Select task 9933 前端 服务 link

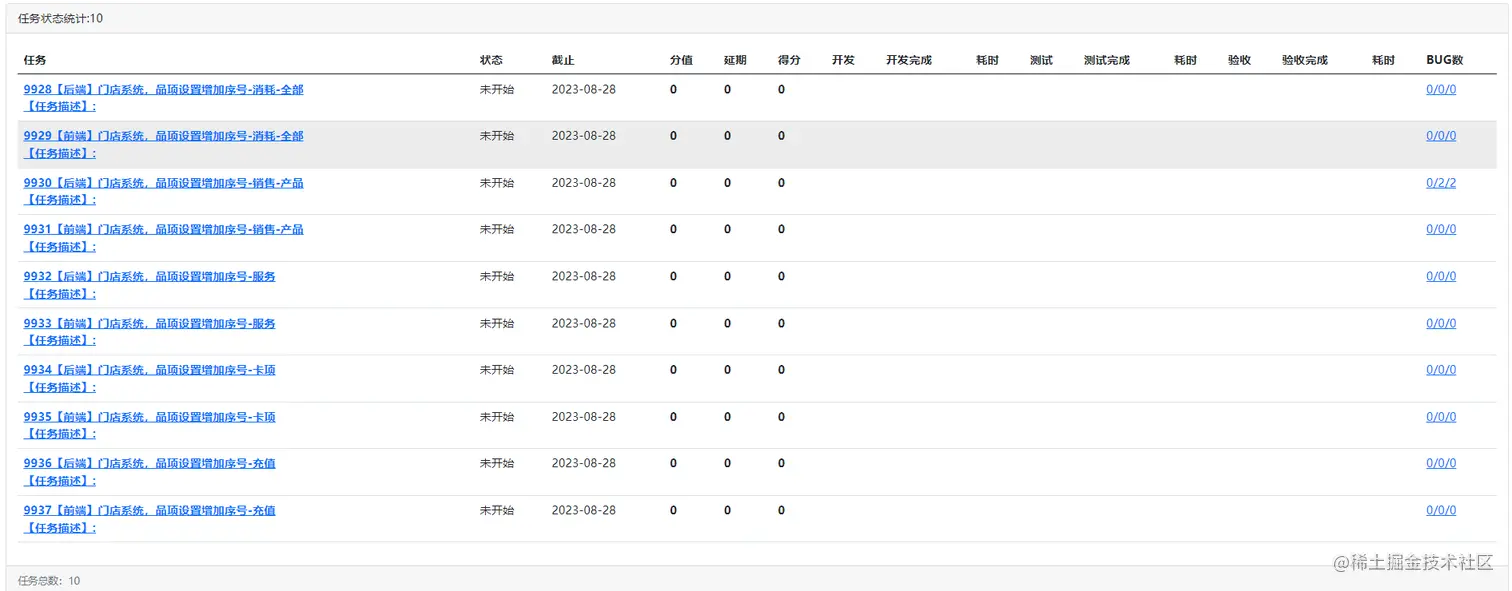[149, 323]
